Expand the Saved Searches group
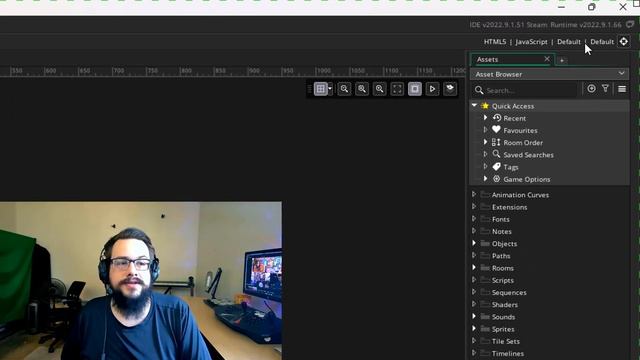Viewport: 640px width, 360px height. 485,154
